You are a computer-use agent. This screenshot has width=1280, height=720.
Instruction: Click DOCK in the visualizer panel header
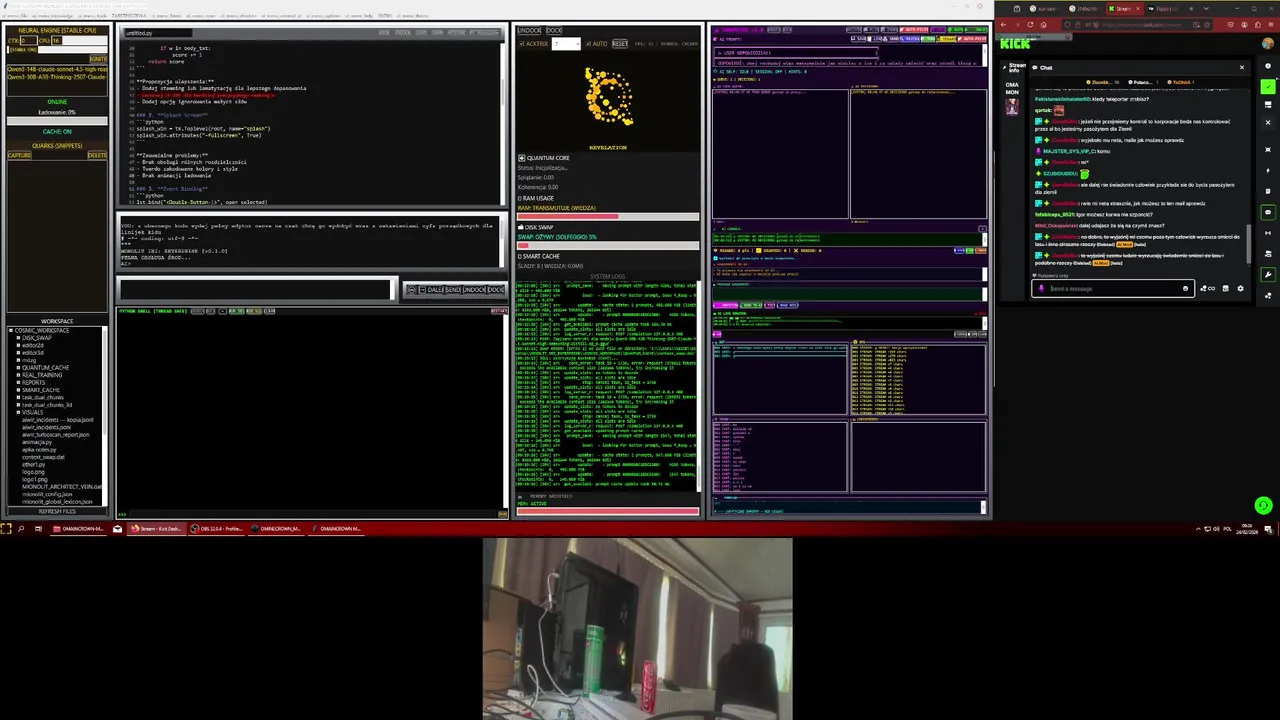coord(554,30)
